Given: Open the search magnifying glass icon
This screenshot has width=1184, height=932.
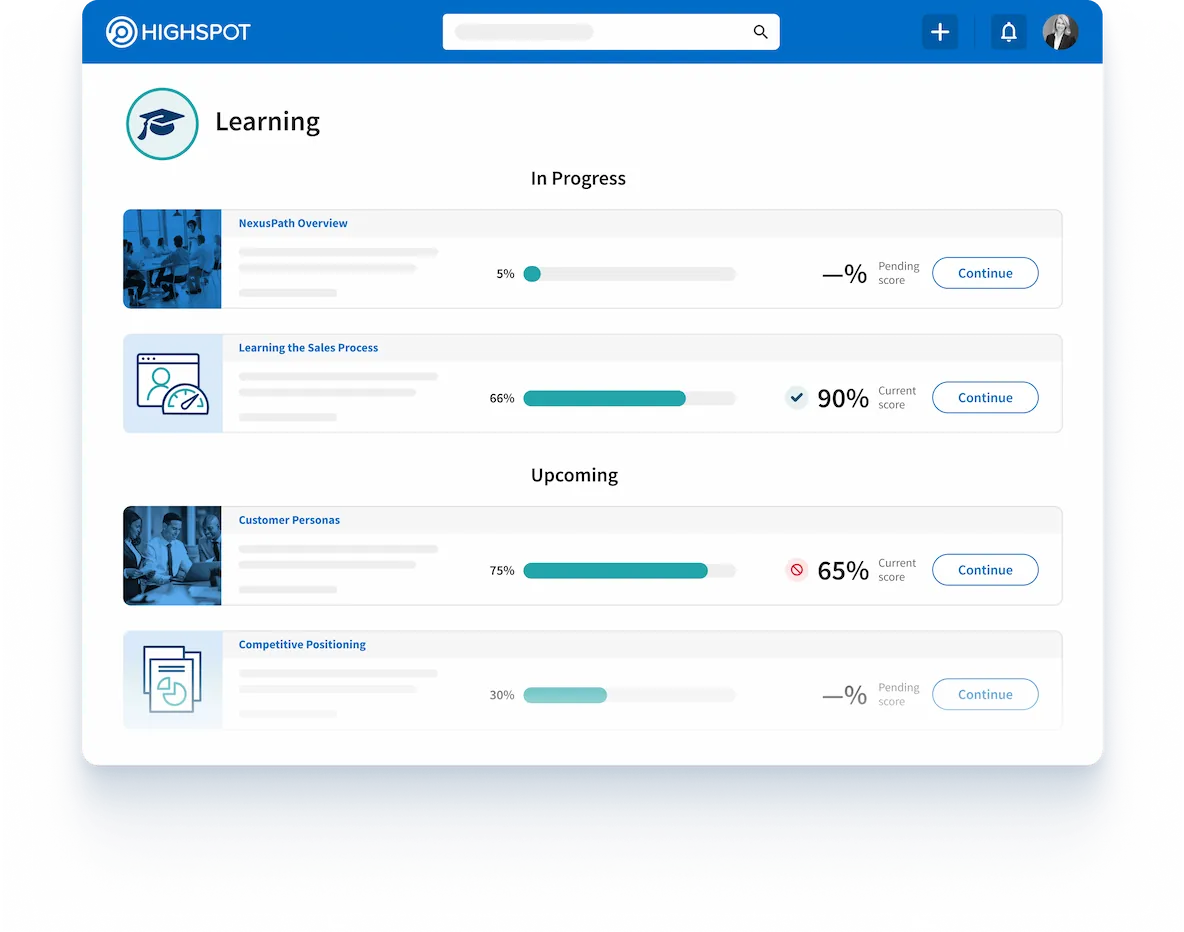Looking at the screenshot, I should 760,31.
